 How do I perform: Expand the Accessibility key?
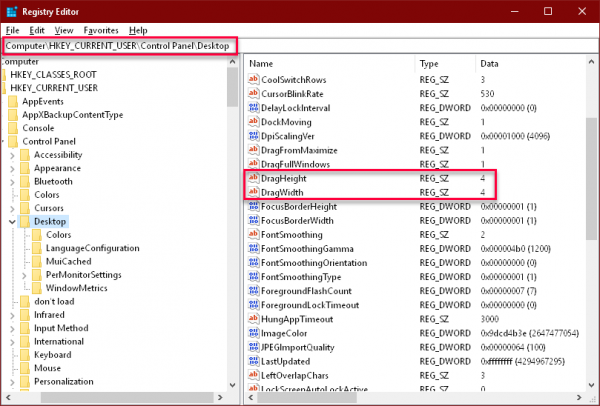(x=12, y=155)
